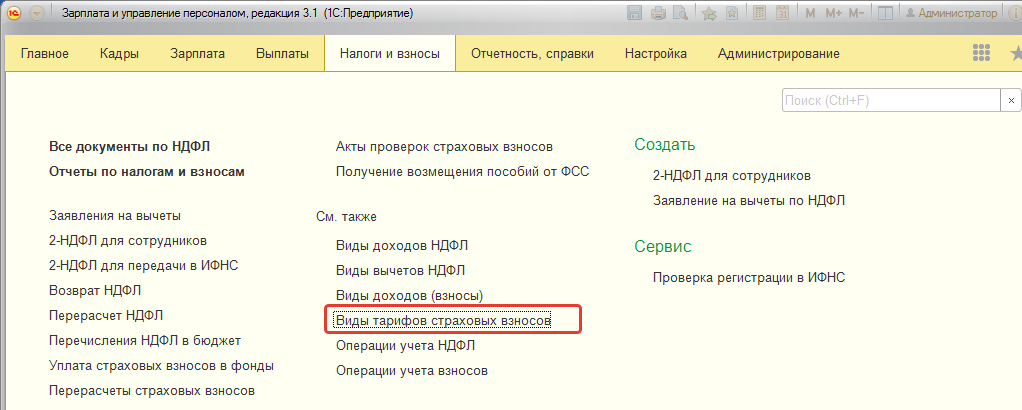The height and width of the screenshot is (410, 1022).
Task: Open Виды тарифов страховых взносов
Action: coord(444,321)
